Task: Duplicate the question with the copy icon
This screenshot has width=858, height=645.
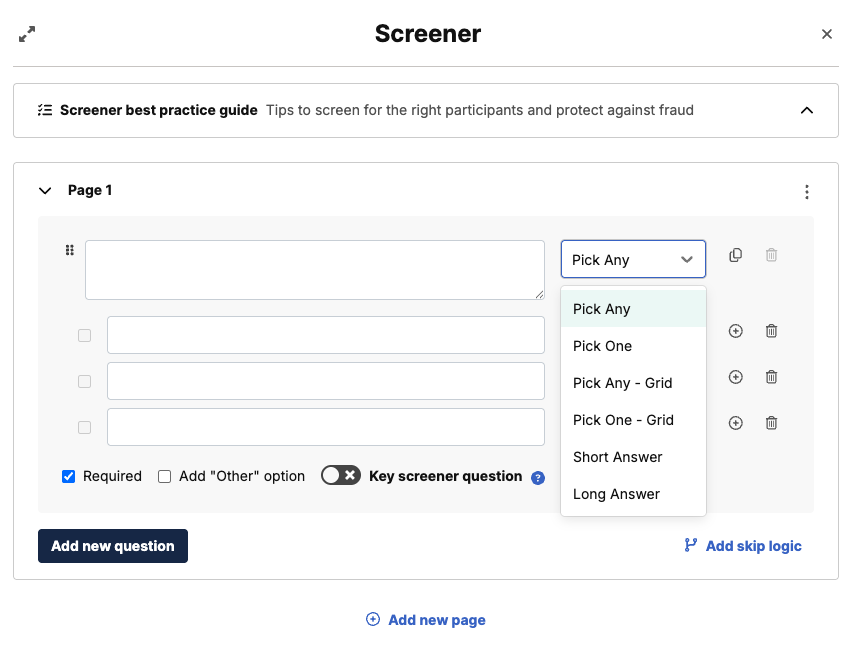Action: [736, 255]
